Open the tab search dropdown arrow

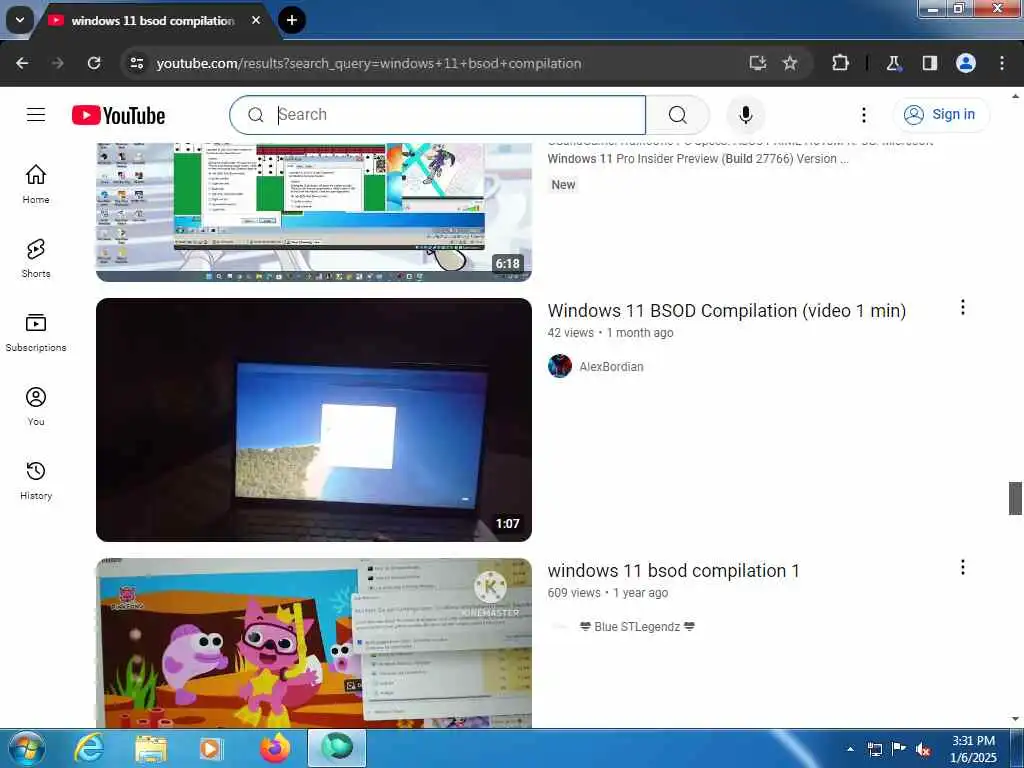pyautogui.click(x=20, y=20)
